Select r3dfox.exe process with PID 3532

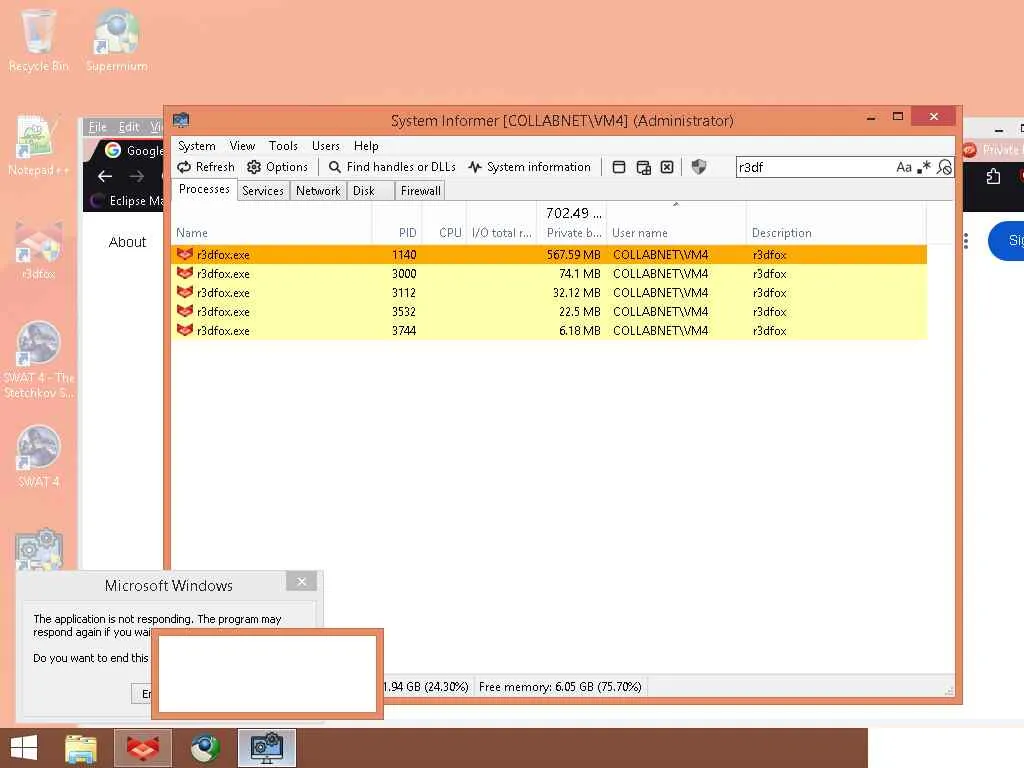[x=549, y=312]
